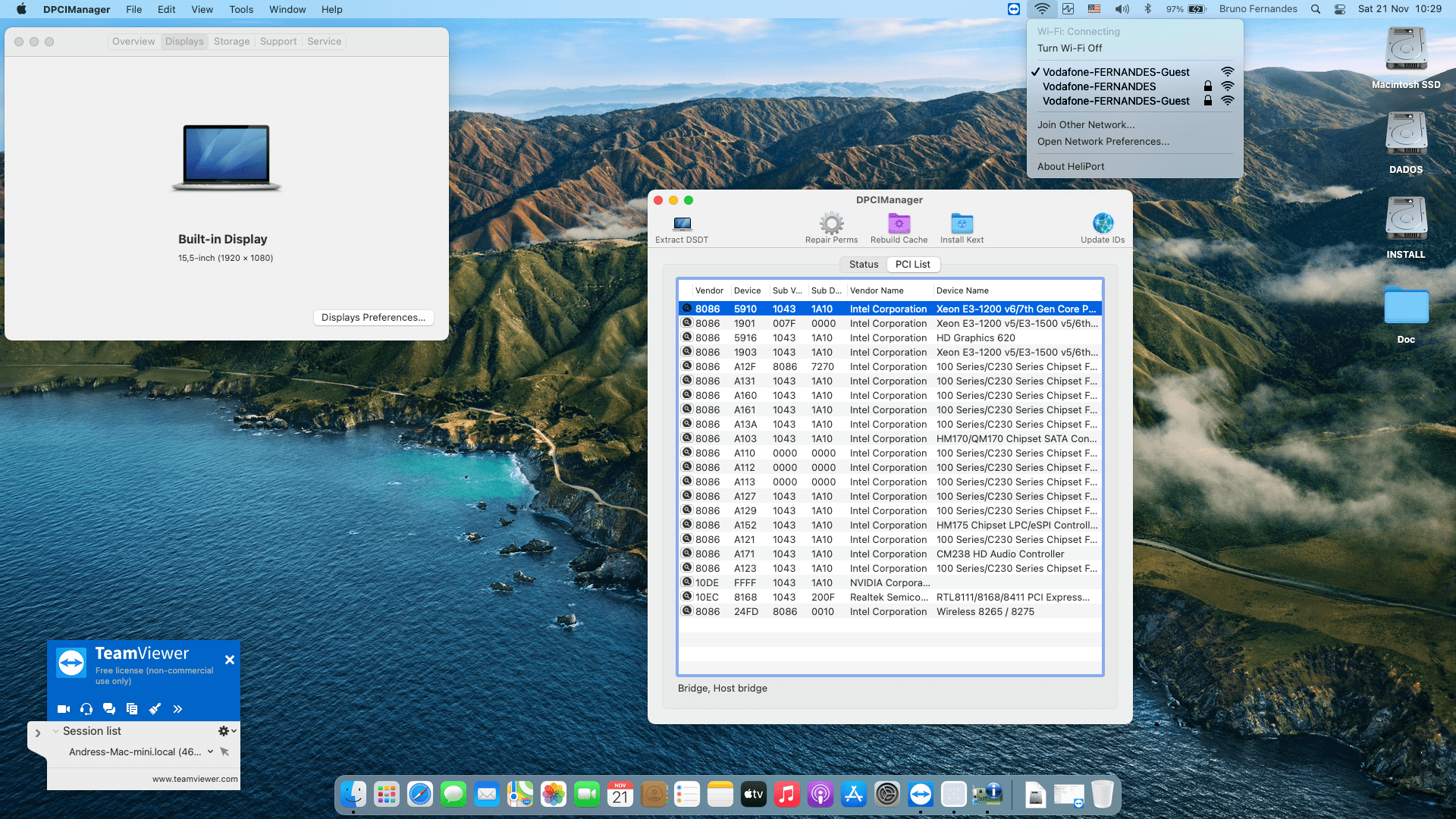
Task: Click the Install Kext icon
Action: pyautogui.click(x=962, y=224)
